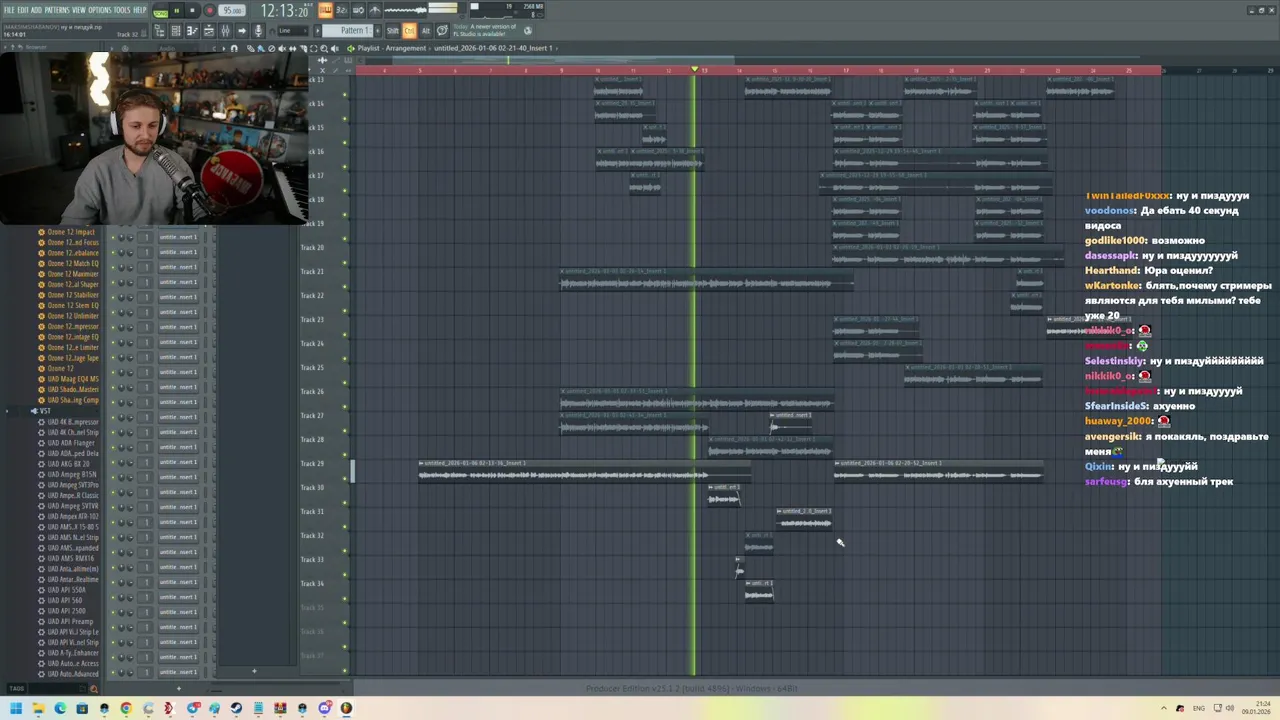This screenshot has width=1280, height=720.
Task: Toggle the Shift modifier button
Action: [392, 31]
